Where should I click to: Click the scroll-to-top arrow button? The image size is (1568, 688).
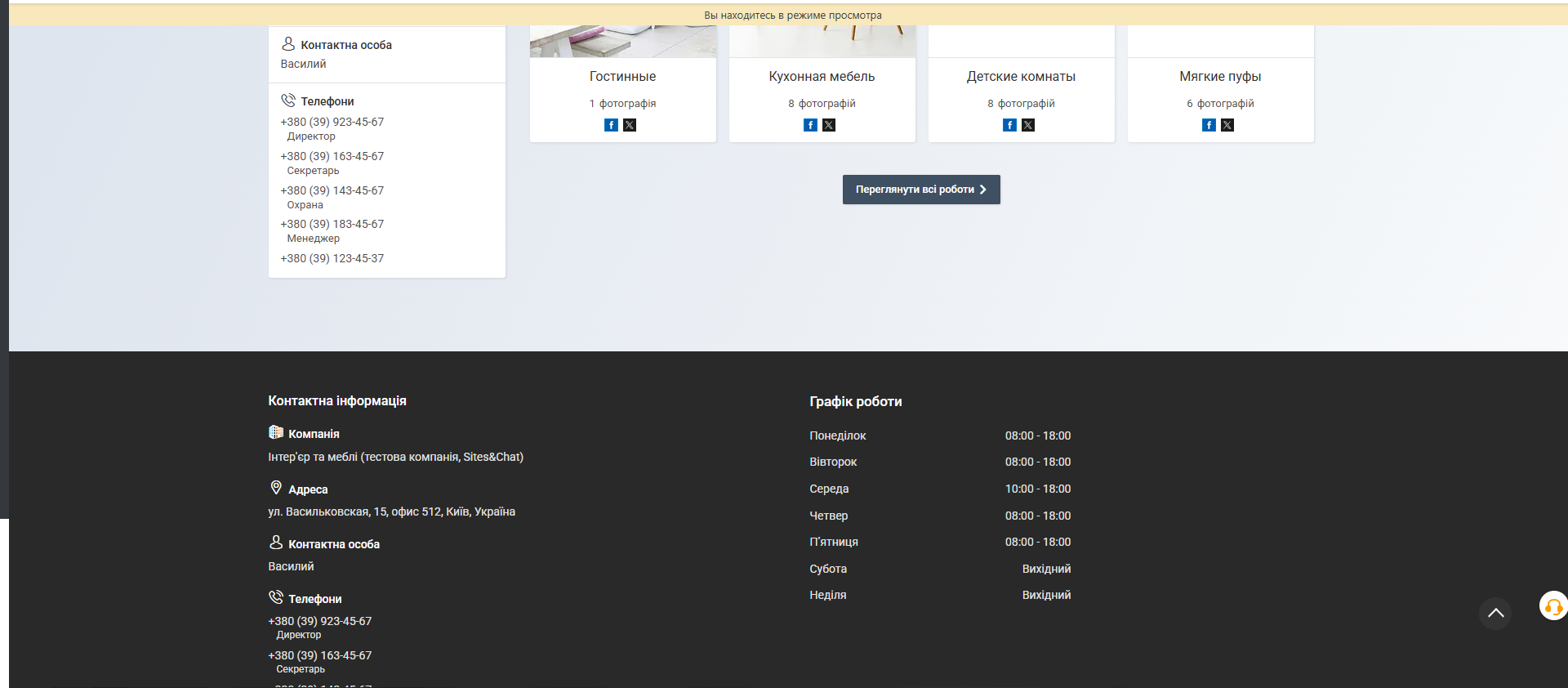tap(1494, 613)
